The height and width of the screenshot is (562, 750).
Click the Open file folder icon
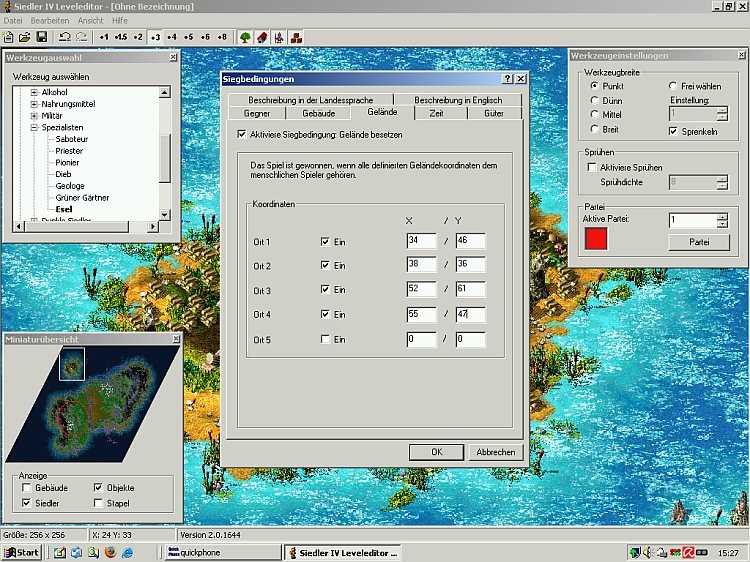(x=25, y=37)
